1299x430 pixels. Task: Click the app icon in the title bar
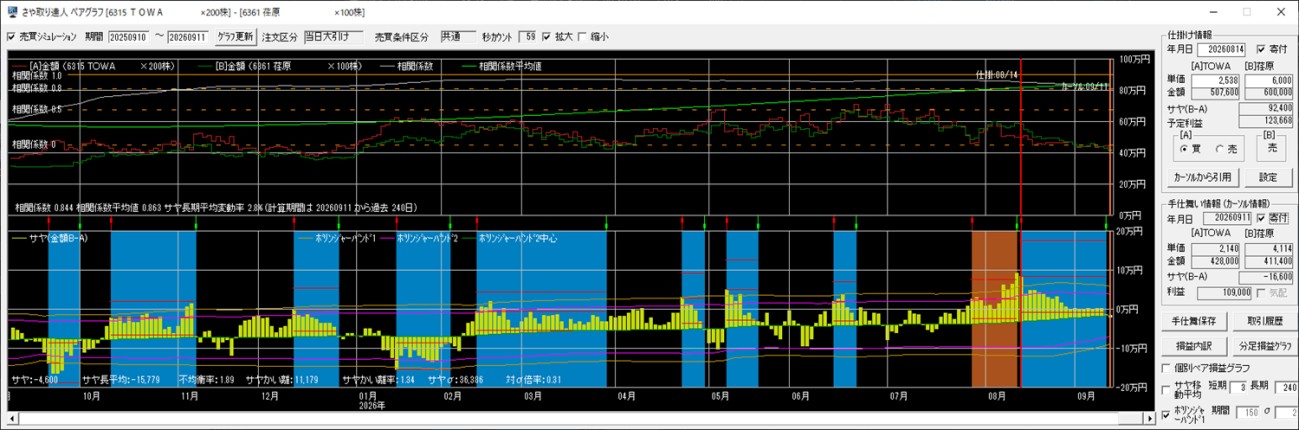(10, 11)
